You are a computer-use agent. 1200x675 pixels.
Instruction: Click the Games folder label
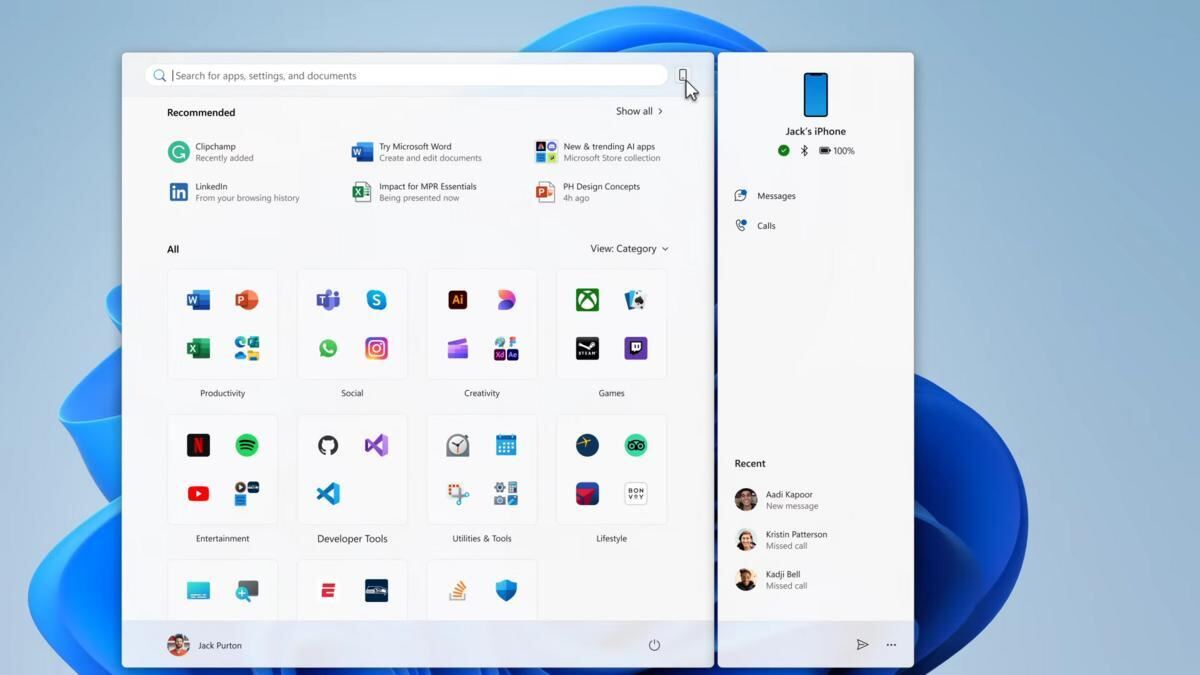click(x=611, y=393)
